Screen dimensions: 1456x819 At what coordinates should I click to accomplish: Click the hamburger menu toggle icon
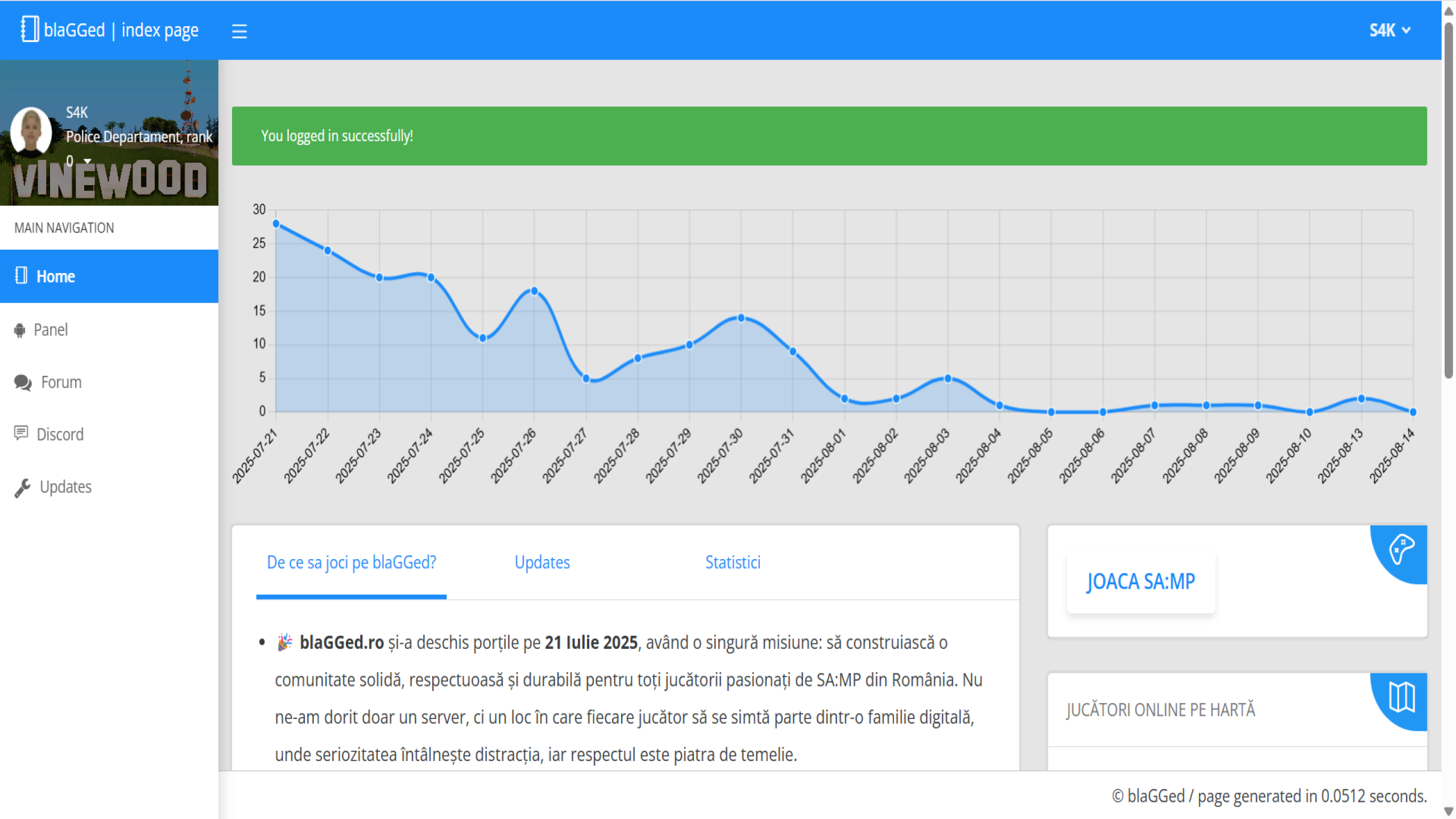tap(239, 31)
